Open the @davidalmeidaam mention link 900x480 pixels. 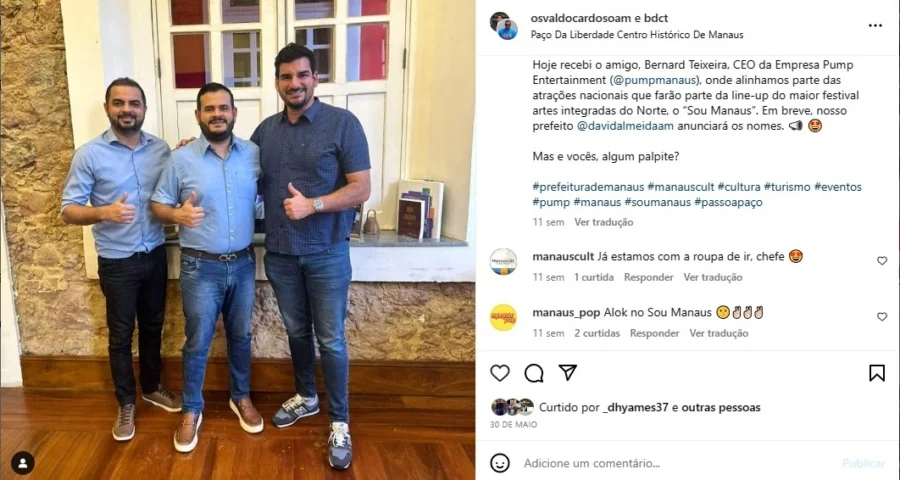point(624,126)
